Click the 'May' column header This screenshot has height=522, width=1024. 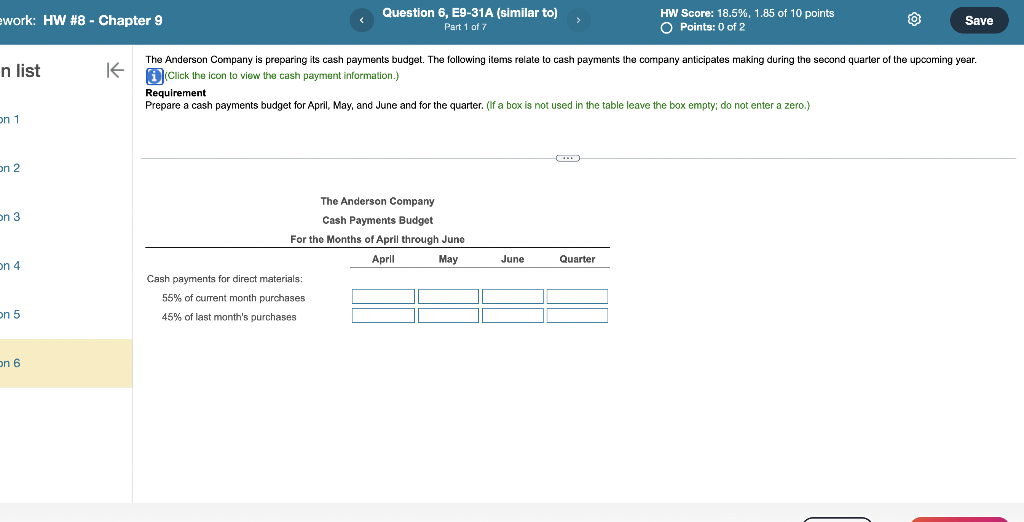[448, 259]
